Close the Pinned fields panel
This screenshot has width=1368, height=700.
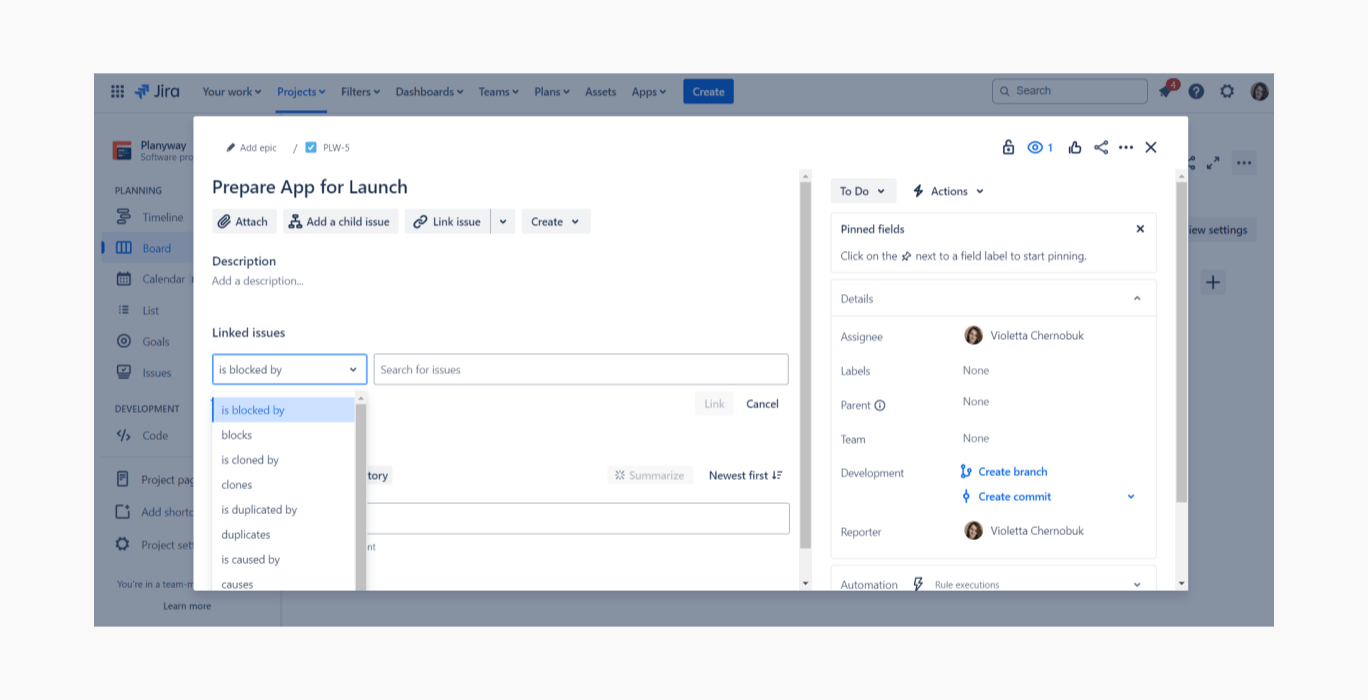click(x=1140, y=229)
